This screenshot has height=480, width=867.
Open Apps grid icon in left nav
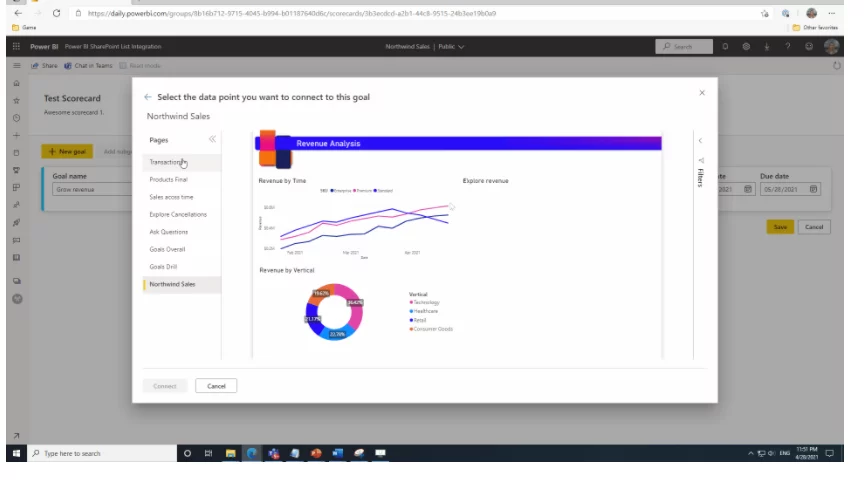point(17,187)
